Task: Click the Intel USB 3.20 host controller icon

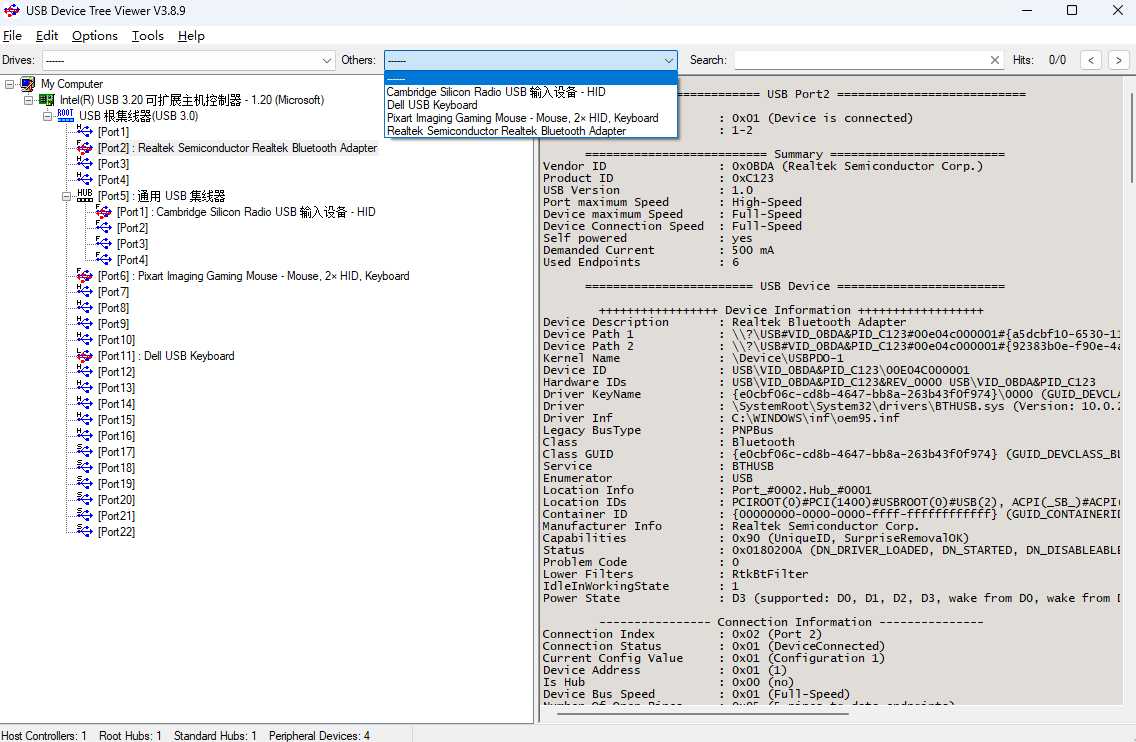Action: tap(47, 100)
